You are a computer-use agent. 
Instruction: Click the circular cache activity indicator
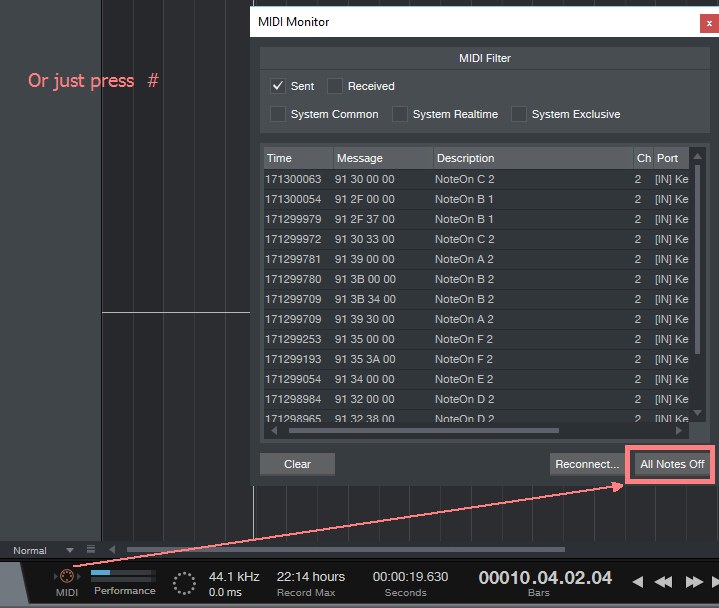184,583
